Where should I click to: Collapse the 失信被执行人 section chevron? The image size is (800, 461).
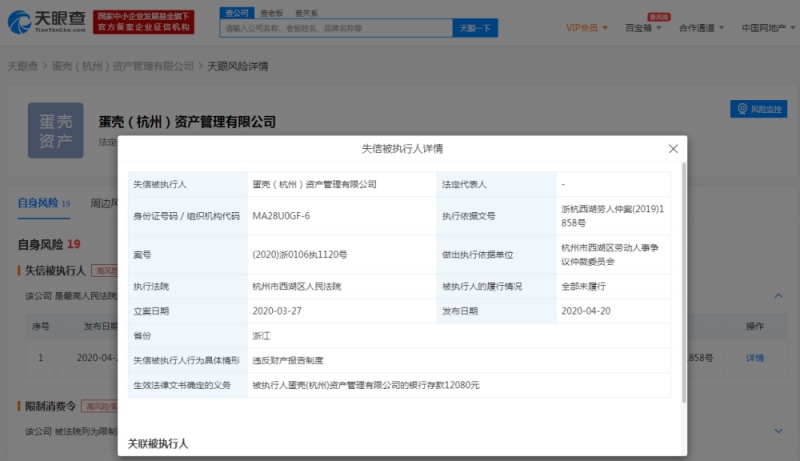coord(778,296)
